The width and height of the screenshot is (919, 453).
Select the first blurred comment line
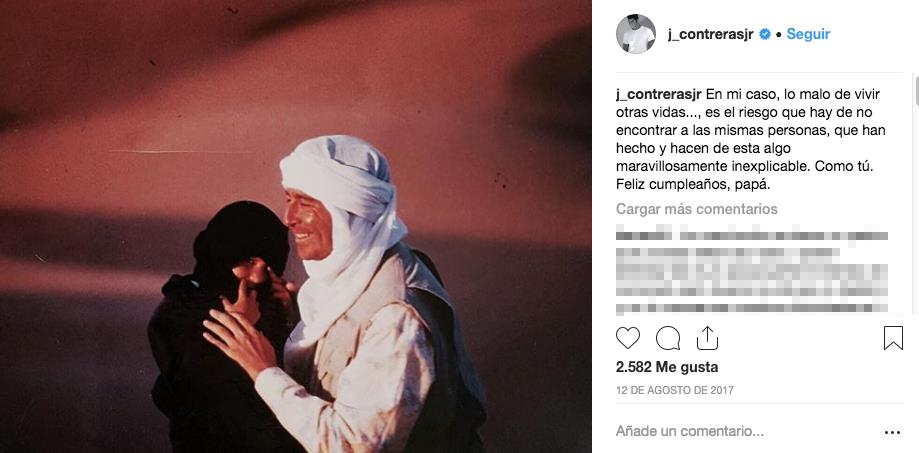pos(752,236)
